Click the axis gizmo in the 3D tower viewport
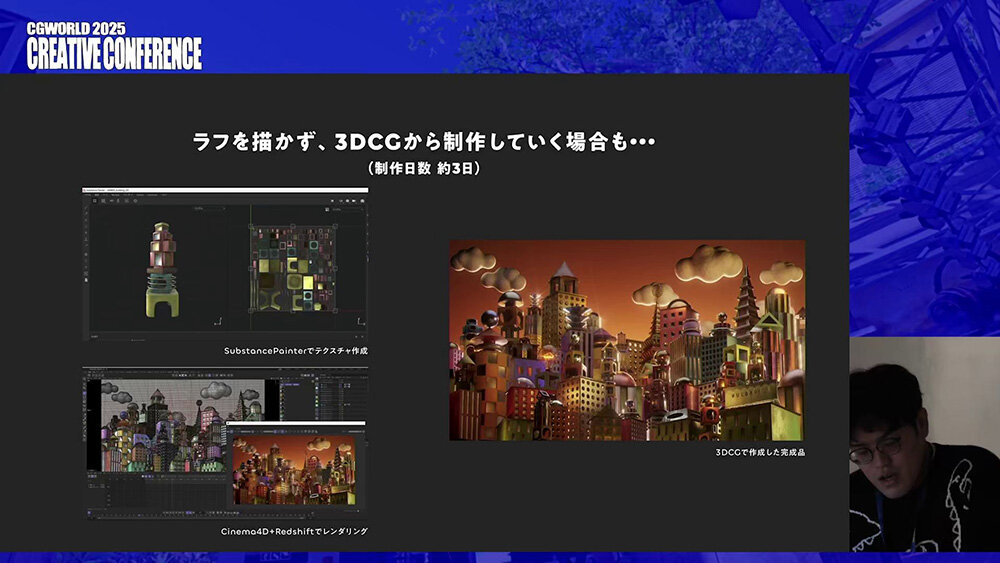 [x=219, y=321]
